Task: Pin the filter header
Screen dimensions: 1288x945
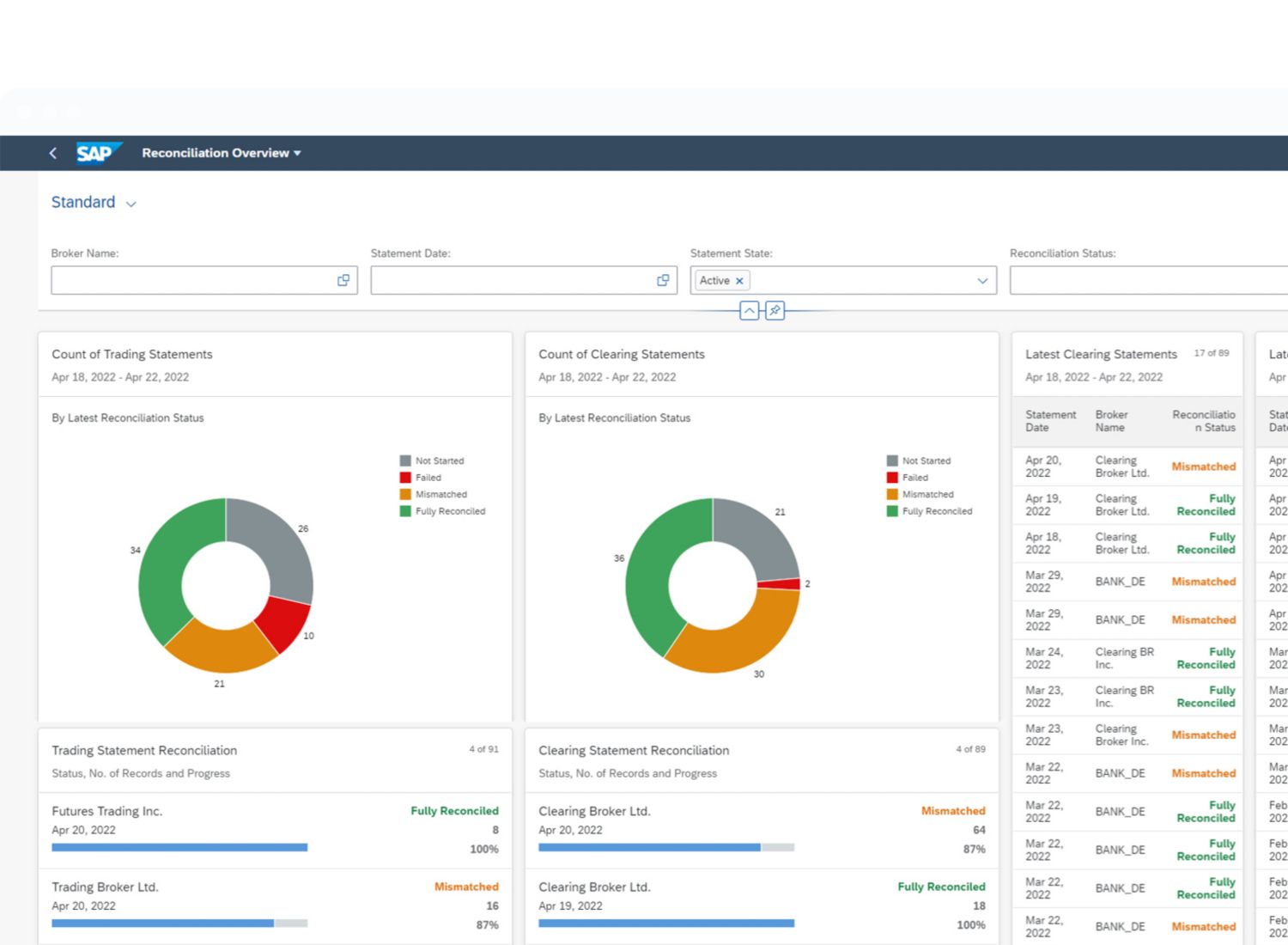Action: [775, 311]
